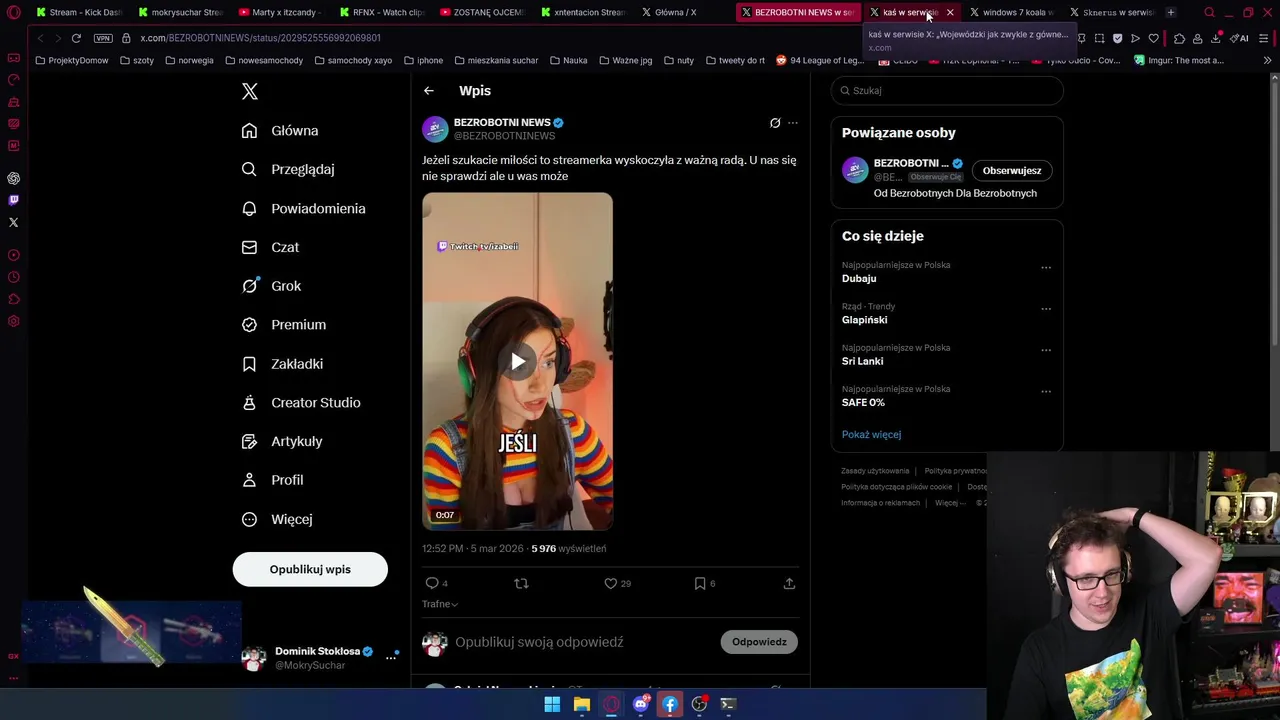Go back with the Wpis arrow
This screenshot has height=720, width=1280.
(x=429, y=91)
